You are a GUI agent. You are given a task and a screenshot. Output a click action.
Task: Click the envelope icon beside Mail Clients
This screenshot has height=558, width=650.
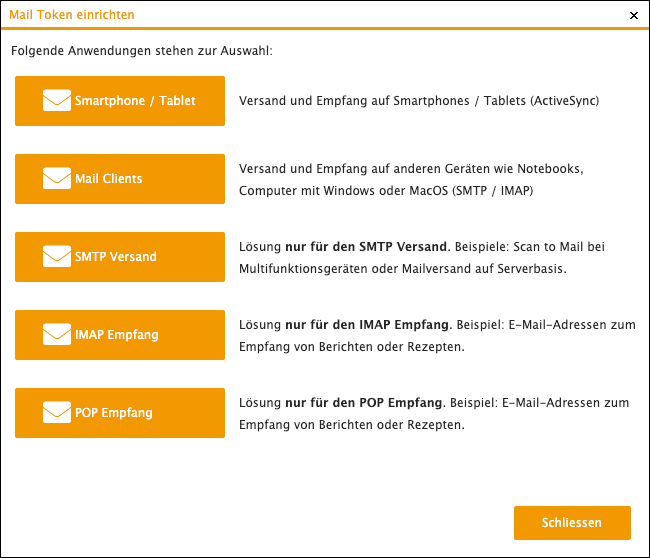(x=57, y=178)
